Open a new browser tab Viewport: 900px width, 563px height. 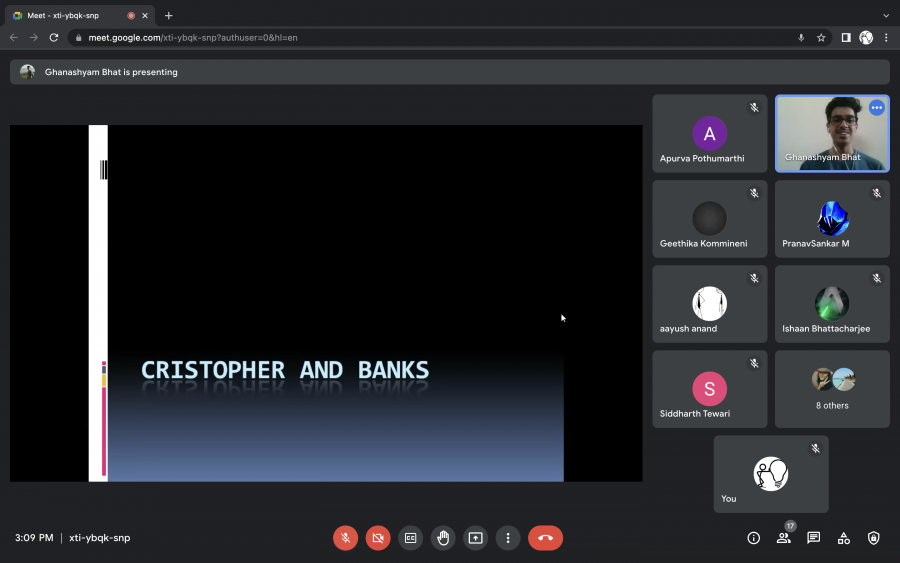pos(168,15)
